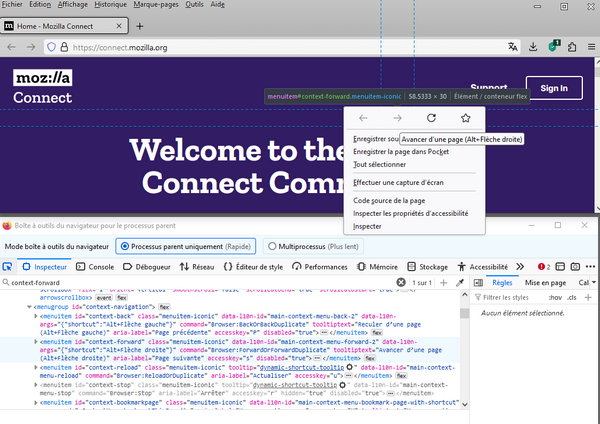Open the Affichage menu
Viewport: 600px width, 424px height.
[x=73, y=5]
